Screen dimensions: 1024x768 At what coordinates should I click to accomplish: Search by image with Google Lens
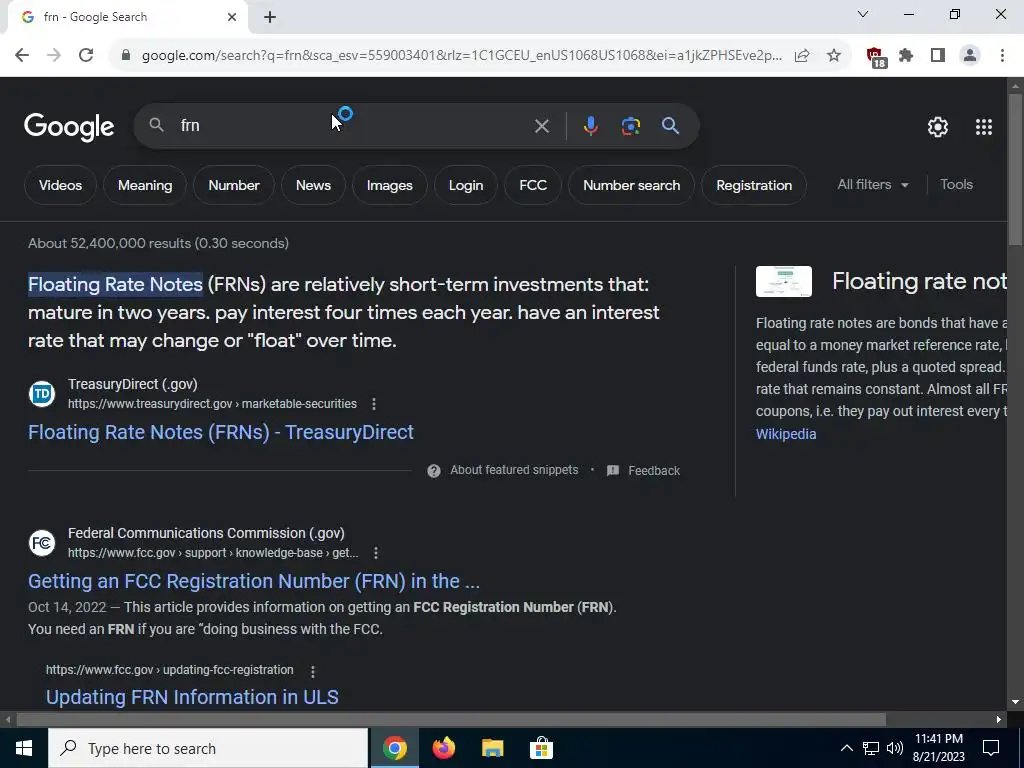[x=631, y=126]
